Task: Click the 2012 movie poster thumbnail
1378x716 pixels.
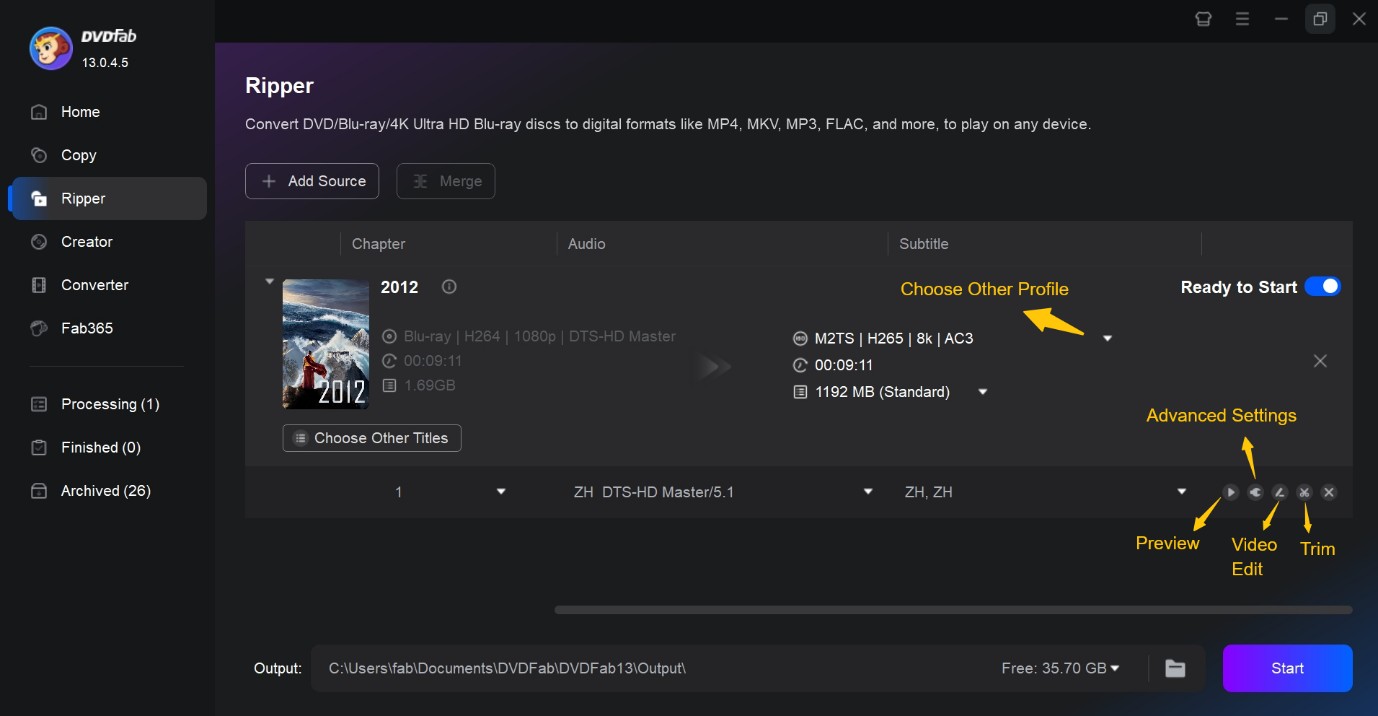Action: coord(325,343)
